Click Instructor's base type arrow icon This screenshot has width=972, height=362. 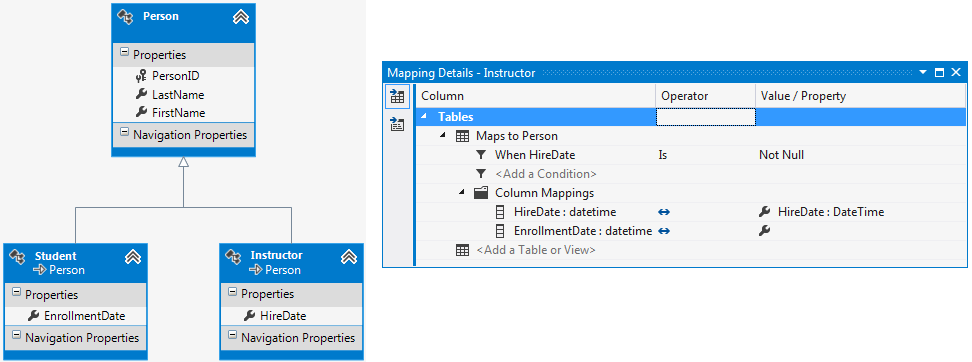[x=255, y=270]
